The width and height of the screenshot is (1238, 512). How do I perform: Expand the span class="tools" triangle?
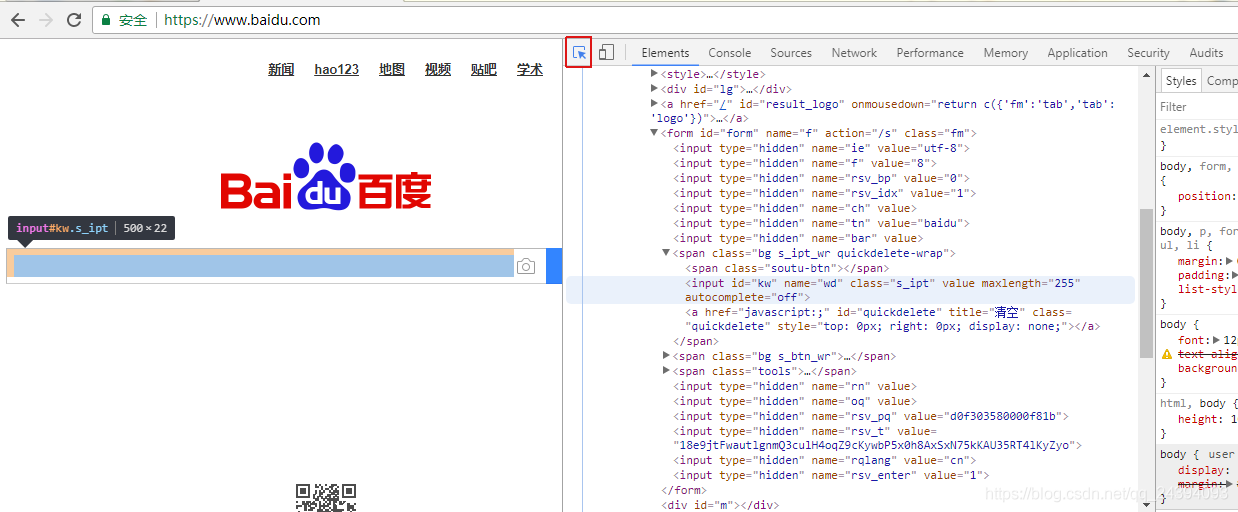click(667, 371)
